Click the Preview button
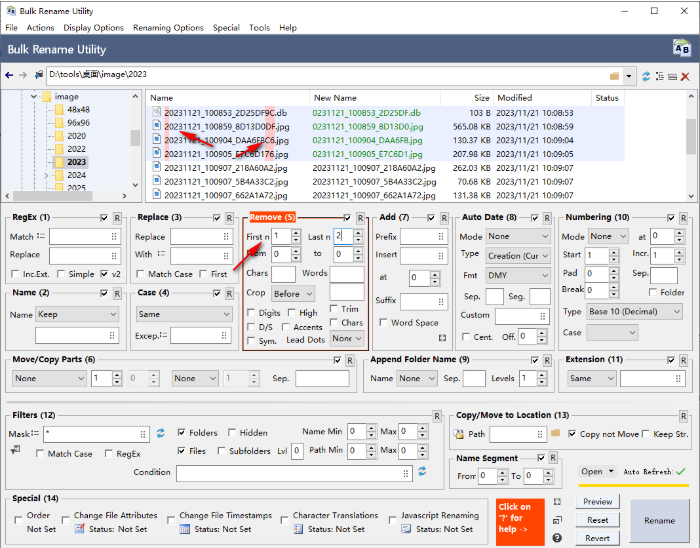 (597, 502)
